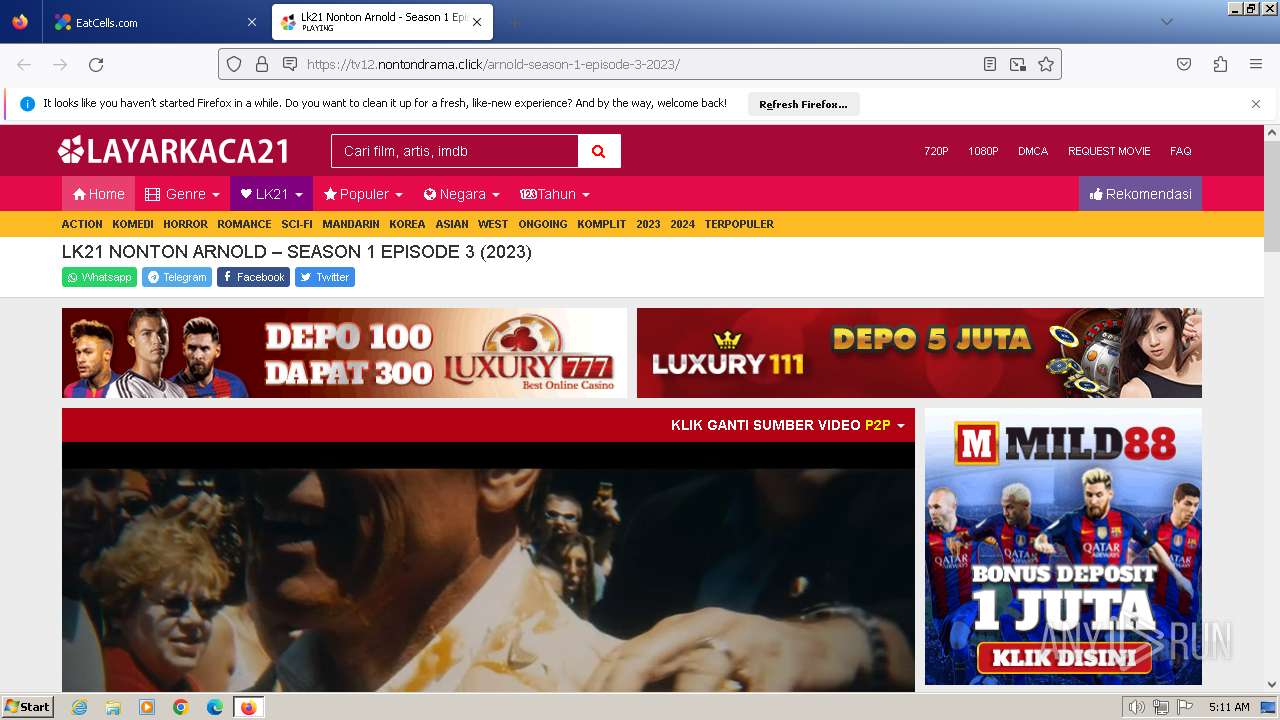1280x720 pixels.
Task: Open the extensions puzzle icon
Action: click(1220, 64)
